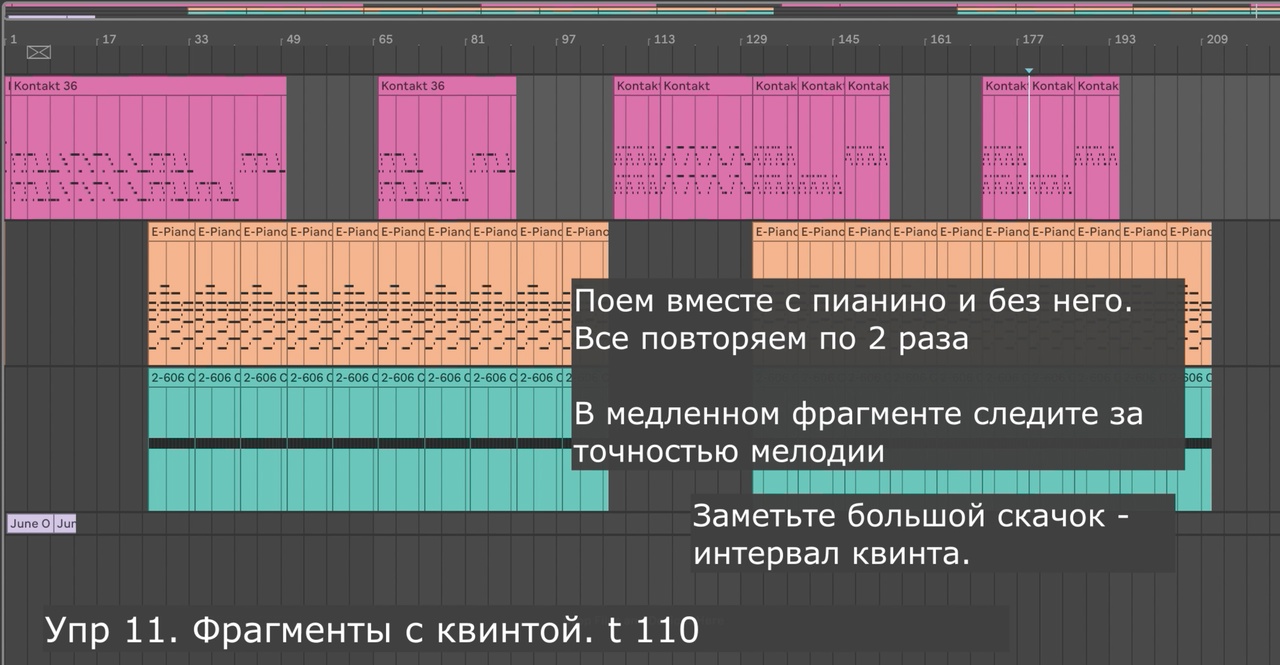Click the arrangement overview strip at the top

click(x=640, y=10)
